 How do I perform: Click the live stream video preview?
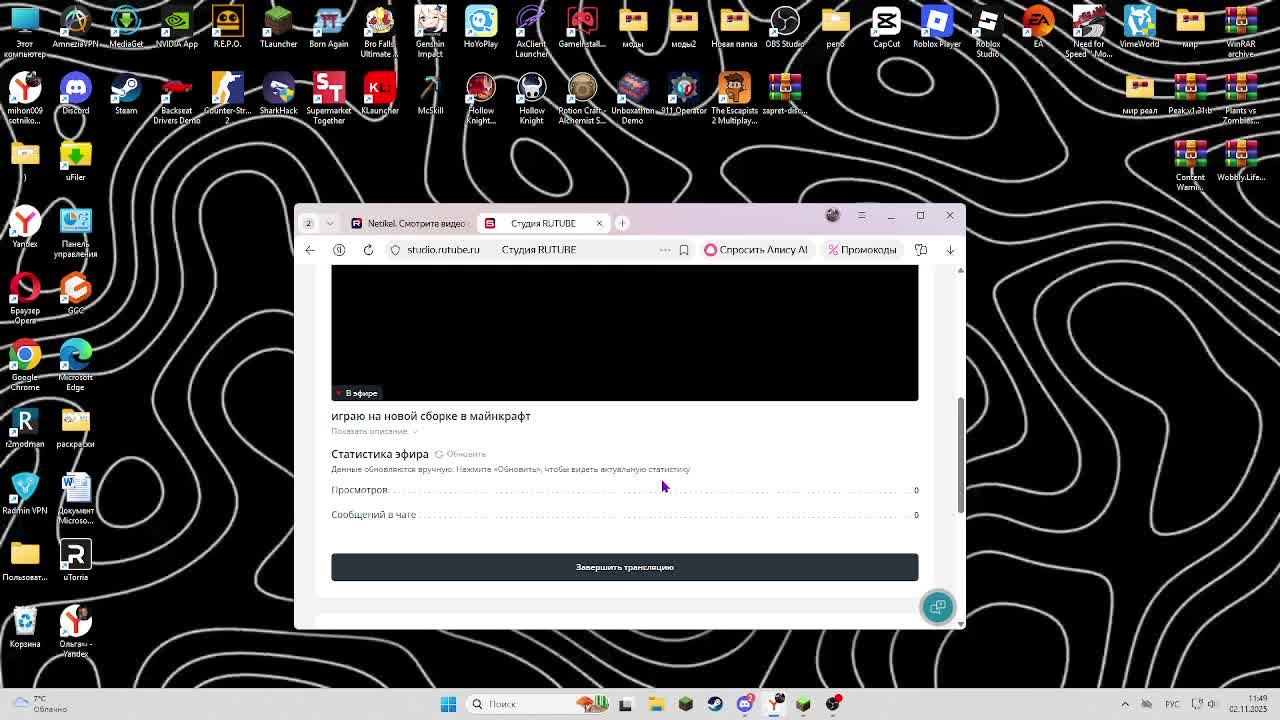[x=624, y=333]
